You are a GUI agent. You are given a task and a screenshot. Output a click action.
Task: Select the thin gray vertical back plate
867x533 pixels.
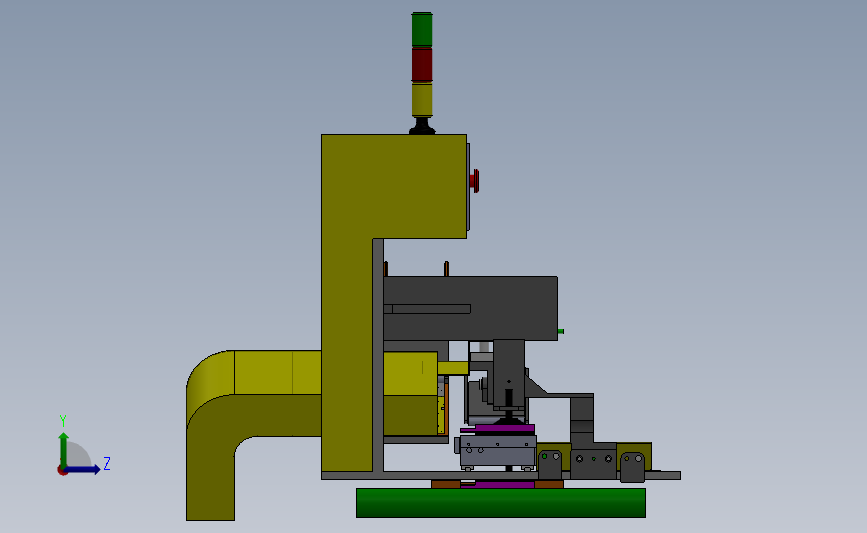(x=378, y=355)
